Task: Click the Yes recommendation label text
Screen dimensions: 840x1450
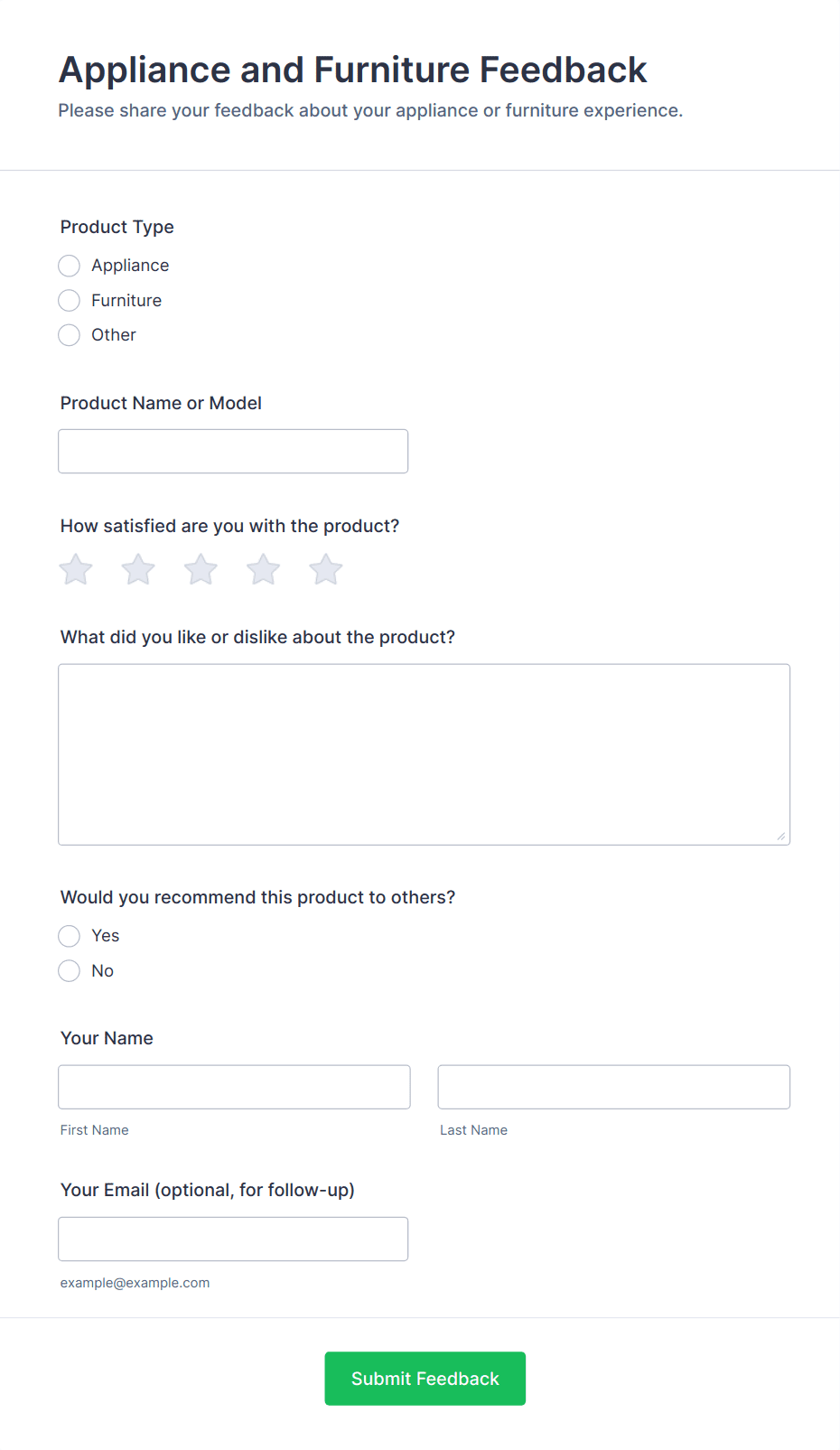Action: [x=106, y=936]
